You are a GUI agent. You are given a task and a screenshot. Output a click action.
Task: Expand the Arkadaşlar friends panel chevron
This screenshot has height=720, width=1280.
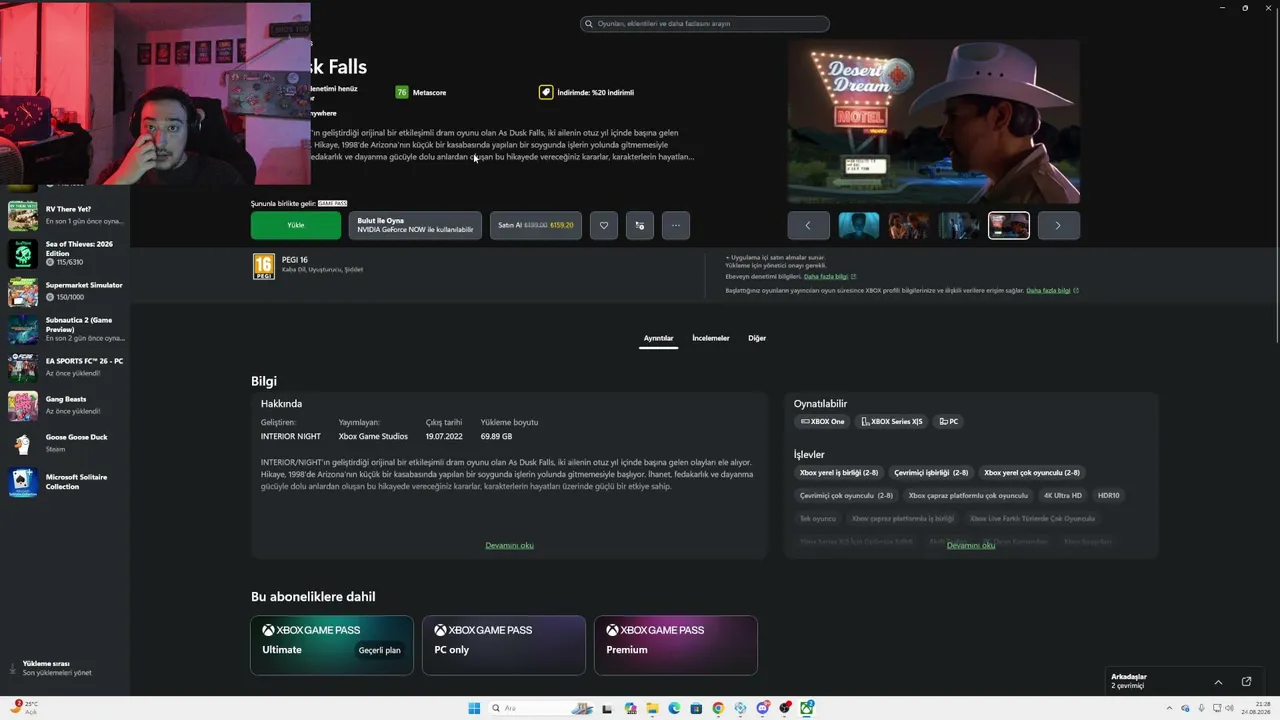point(1218,682)
